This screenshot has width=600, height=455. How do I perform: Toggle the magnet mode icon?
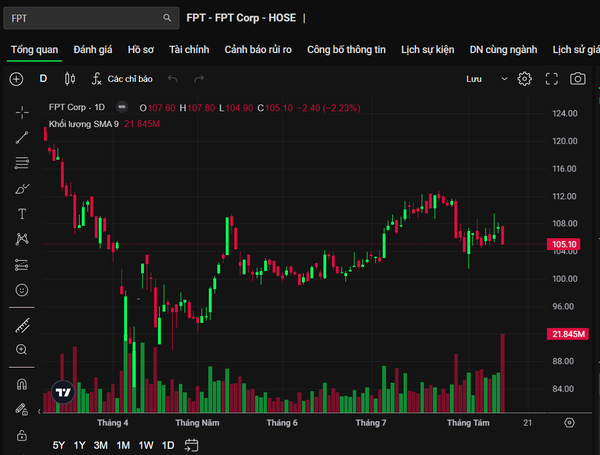(22, 384)
